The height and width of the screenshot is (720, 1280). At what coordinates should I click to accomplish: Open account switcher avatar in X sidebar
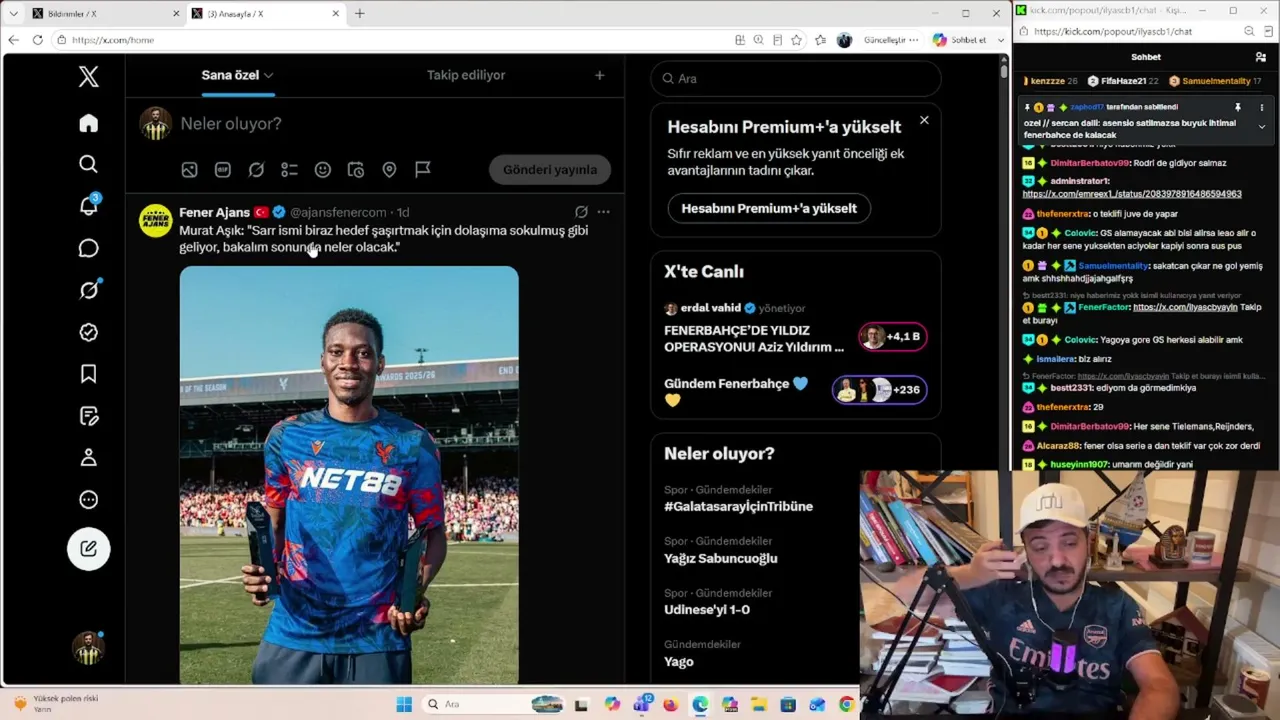[89, 648]
